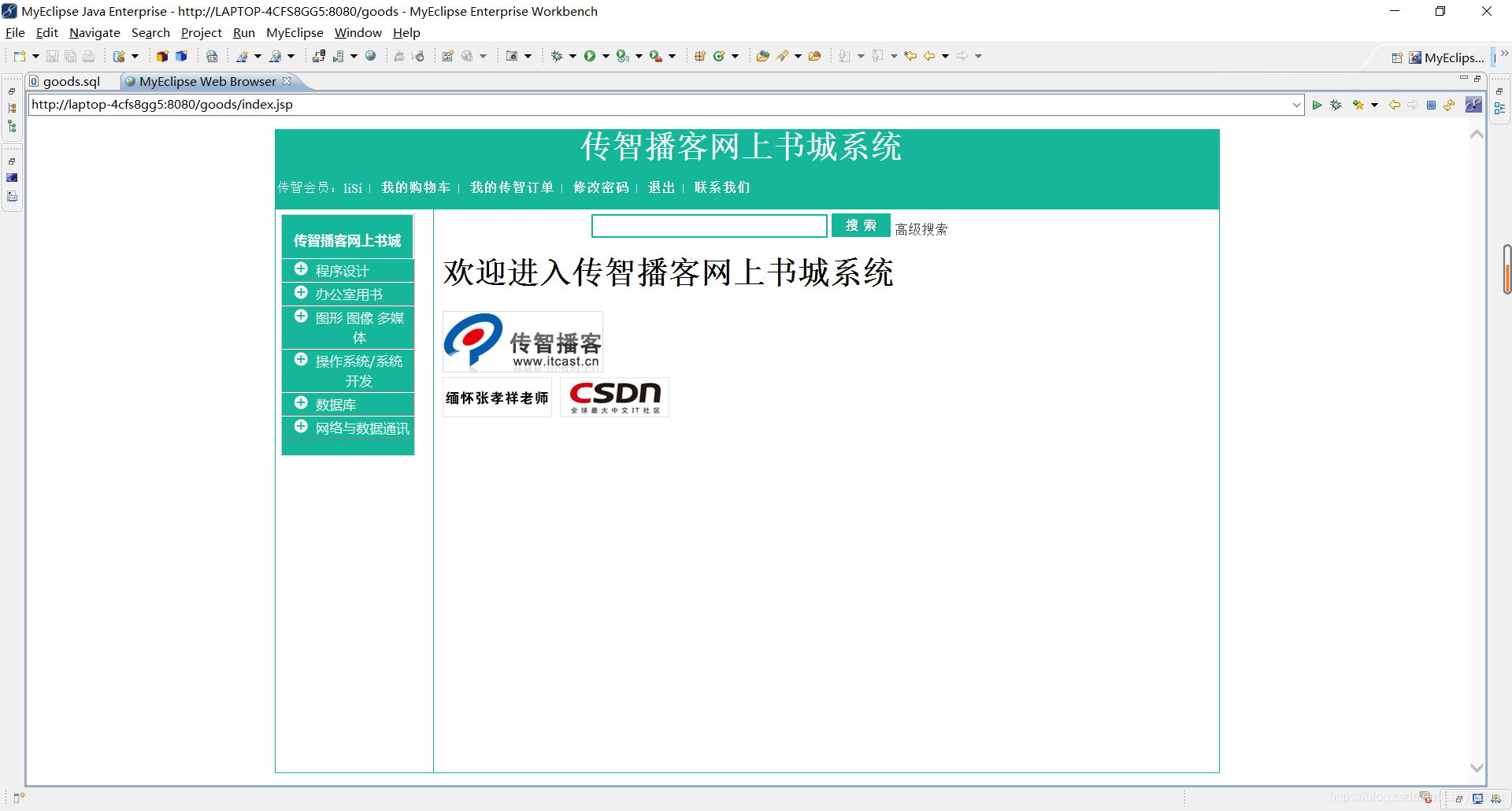
Task: Click the yellow package toolbar icon
Action: point(161,56)
